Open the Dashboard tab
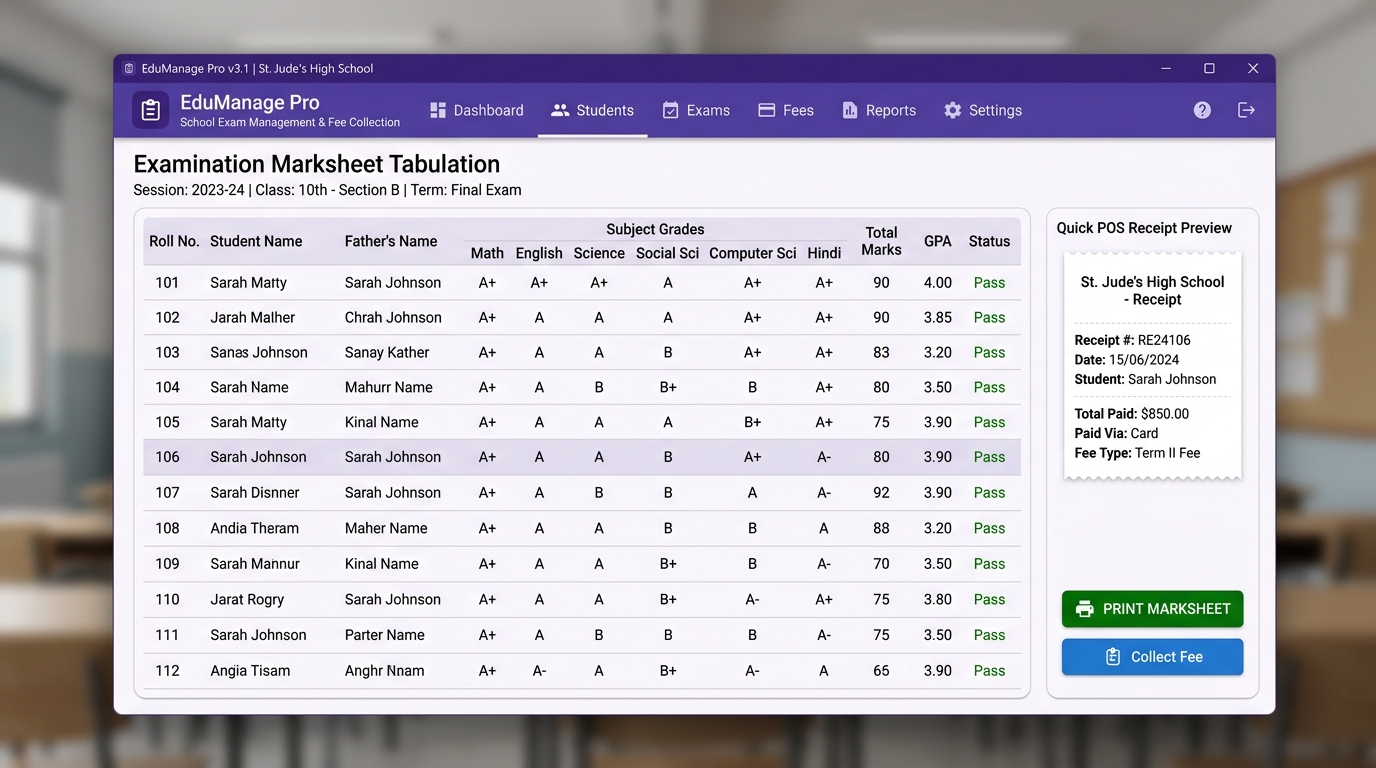The height and width of the screenshot is (768, 1376). click(x=477, y=110)
